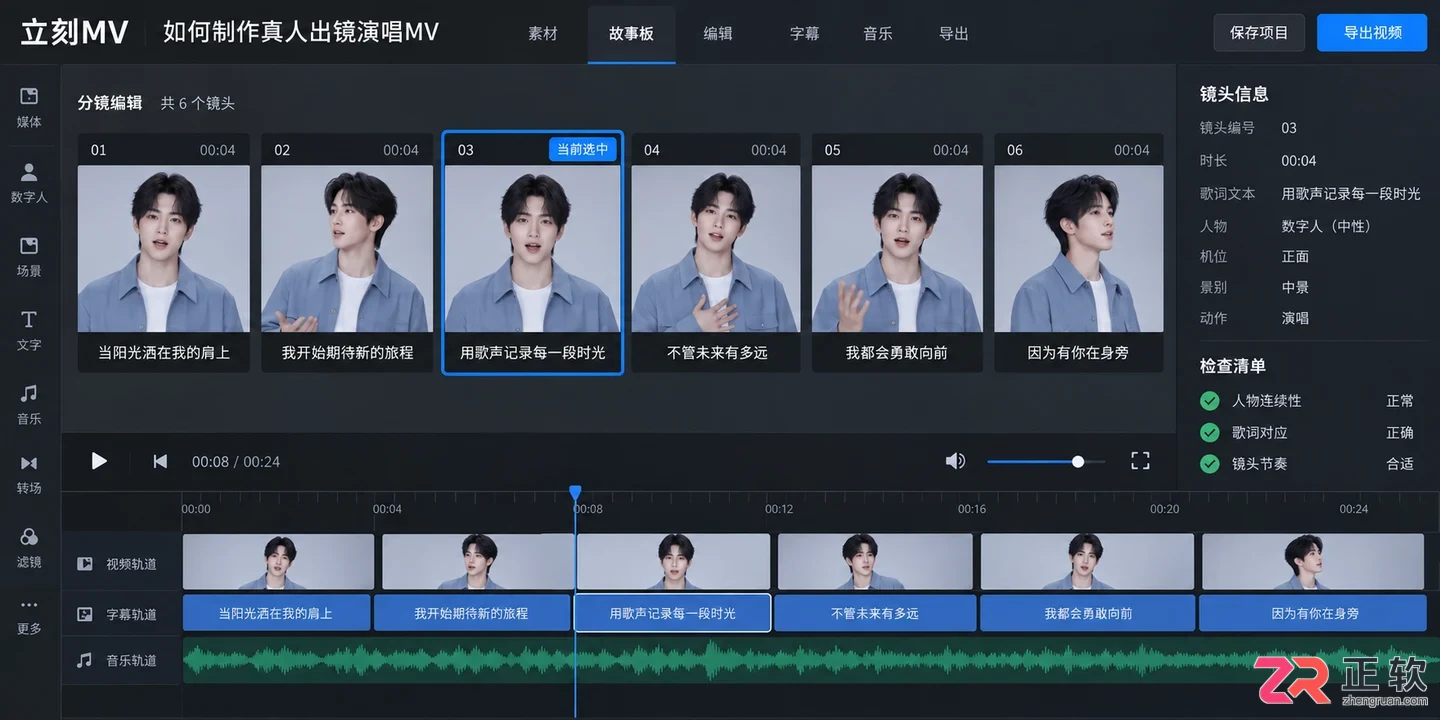The width and height of the screenshot is (1440, 720).
Task: Mute the preview volume speaker icon
Action: [x=955, y=461]
